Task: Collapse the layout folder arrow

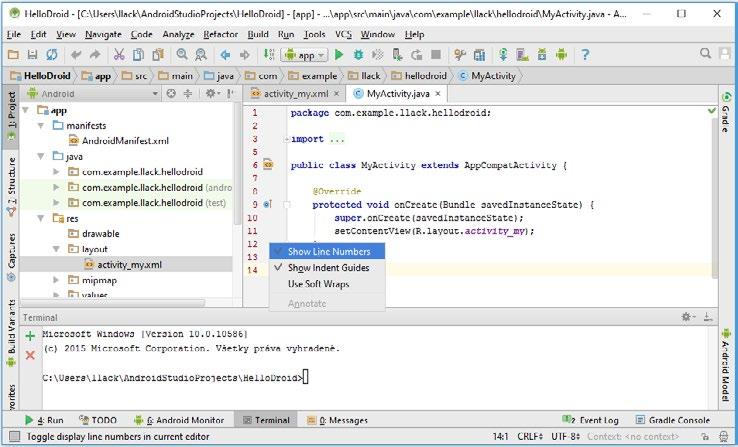Action: coord(56,249)
